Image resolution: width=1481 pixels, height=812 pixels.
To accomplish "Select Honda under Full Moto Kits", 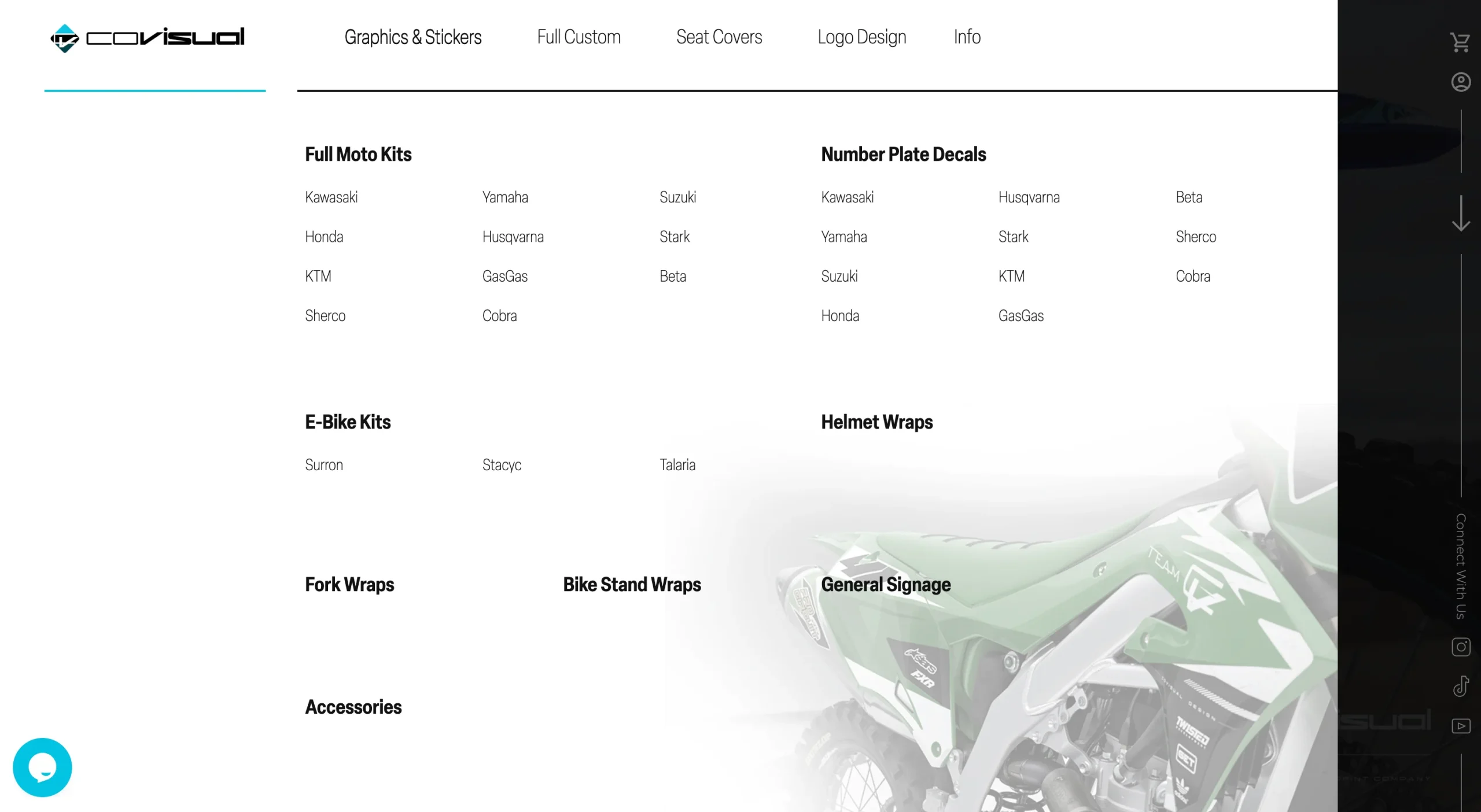I will [324, 237].
